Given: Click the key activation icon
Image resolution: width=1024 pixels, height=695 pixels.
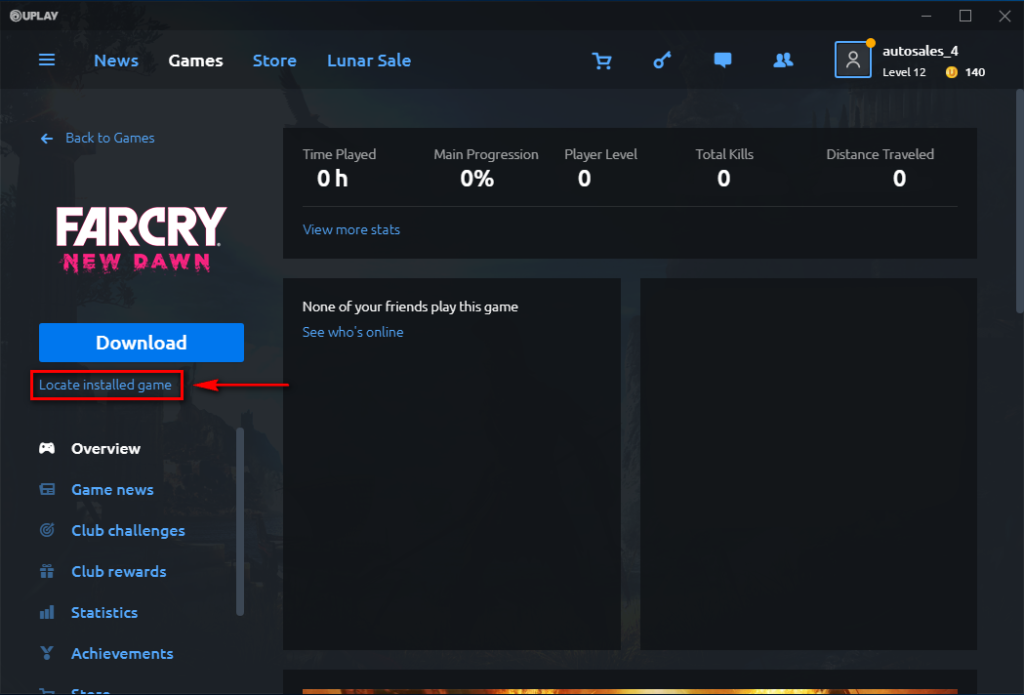Looking at the screenshot, I should pos(662,61).
